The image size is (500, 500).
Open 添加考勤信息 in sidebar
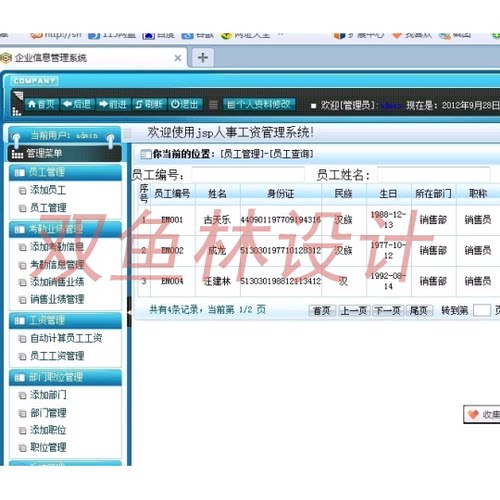click(57, 247)
